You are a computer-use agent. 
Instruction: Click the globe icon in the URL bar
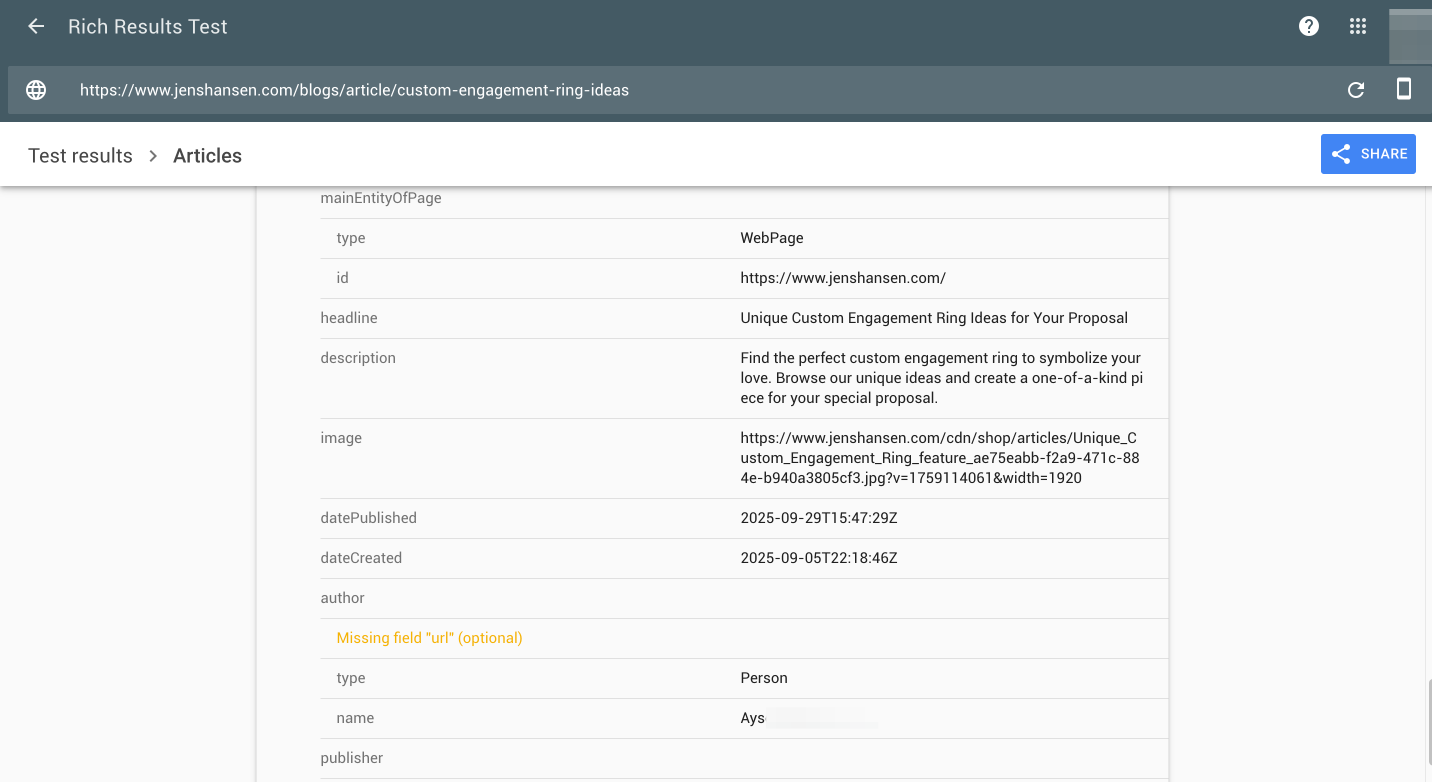[x=35, y=89]
